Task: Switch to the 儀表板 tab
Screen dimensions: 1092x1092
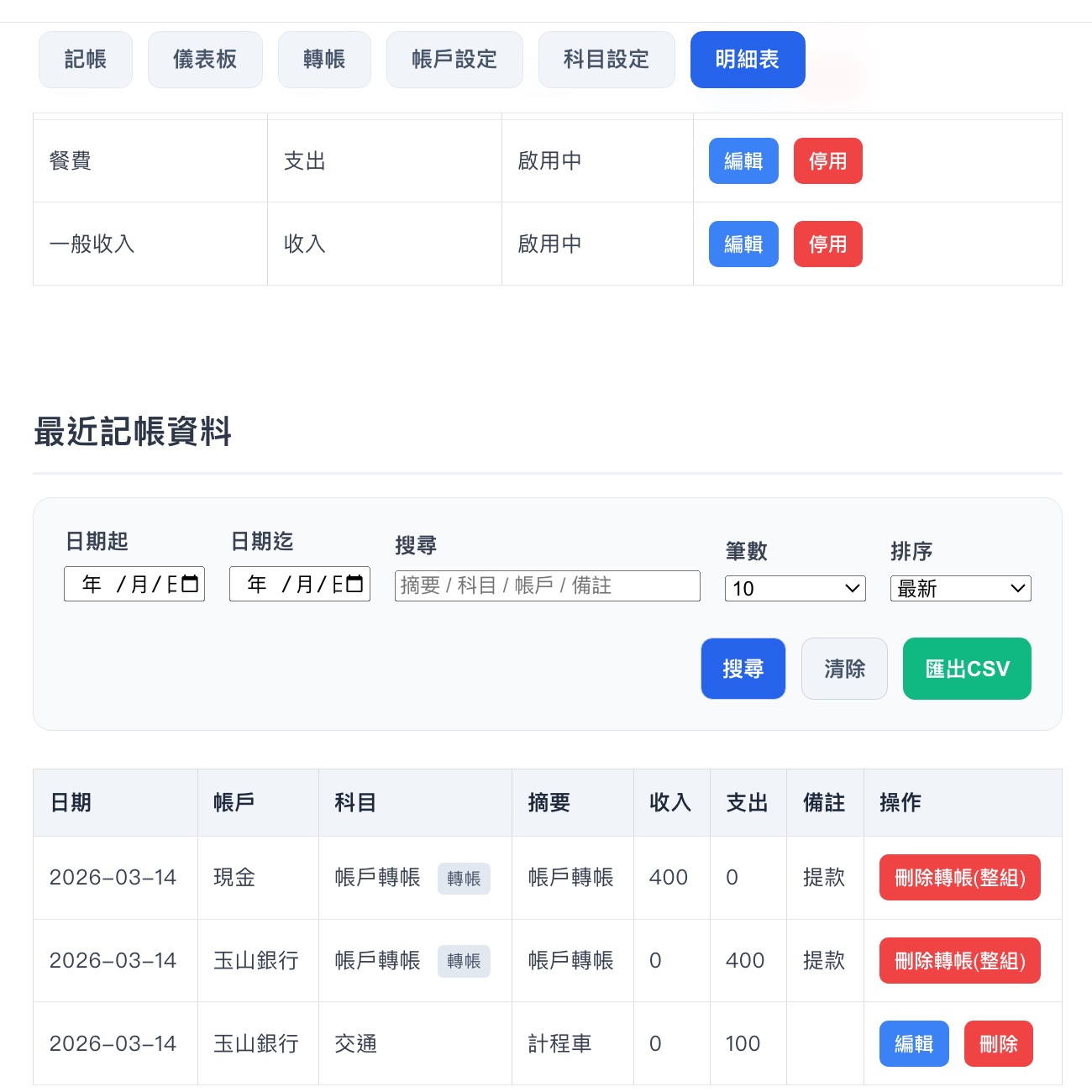Action: pos(205,60)
